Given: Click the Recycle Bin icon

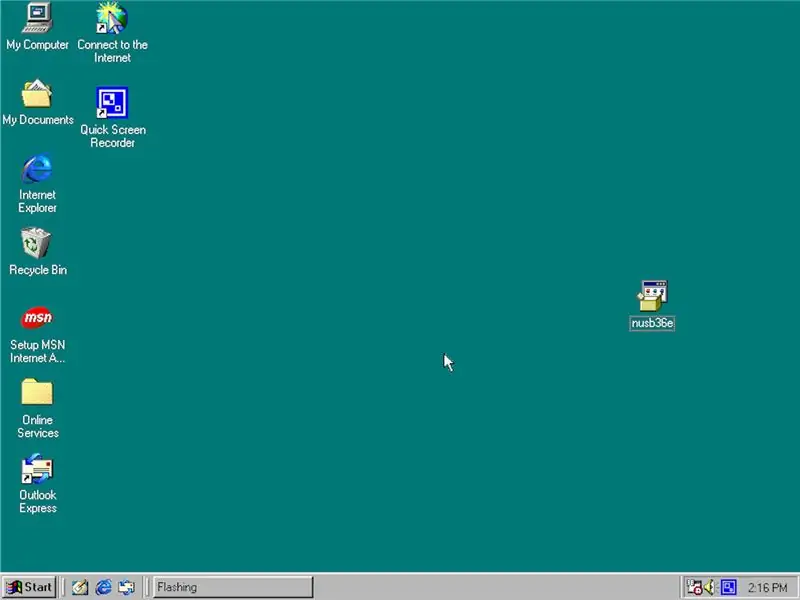Looking at the screenshot, I should coord(36,243).
